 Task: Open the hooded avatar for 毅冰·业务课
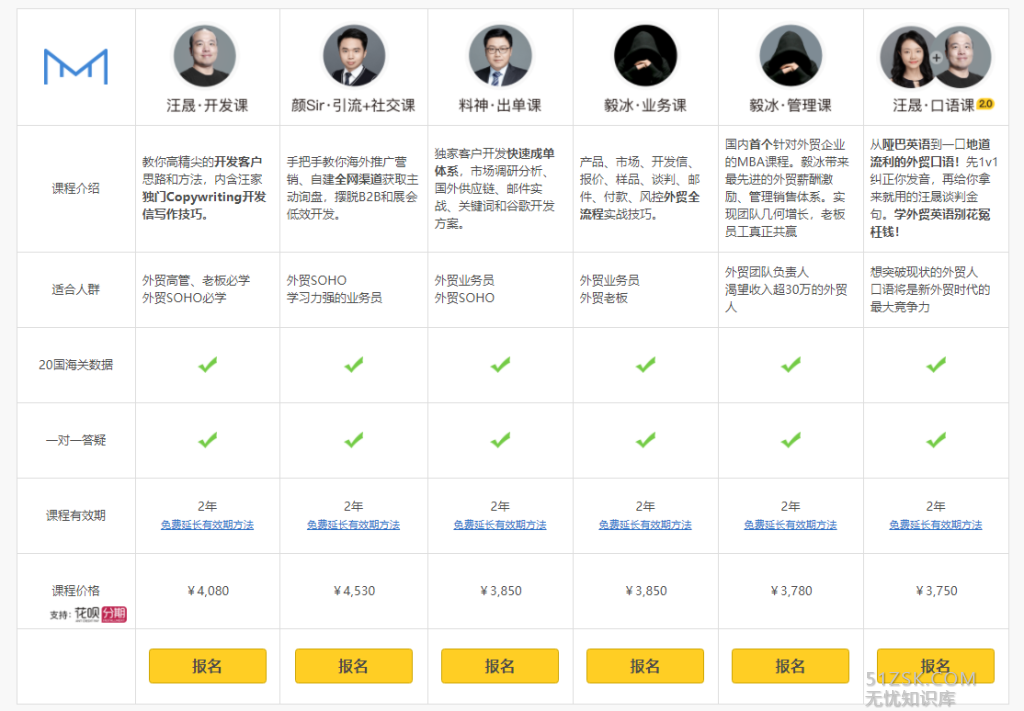[645, 55]
